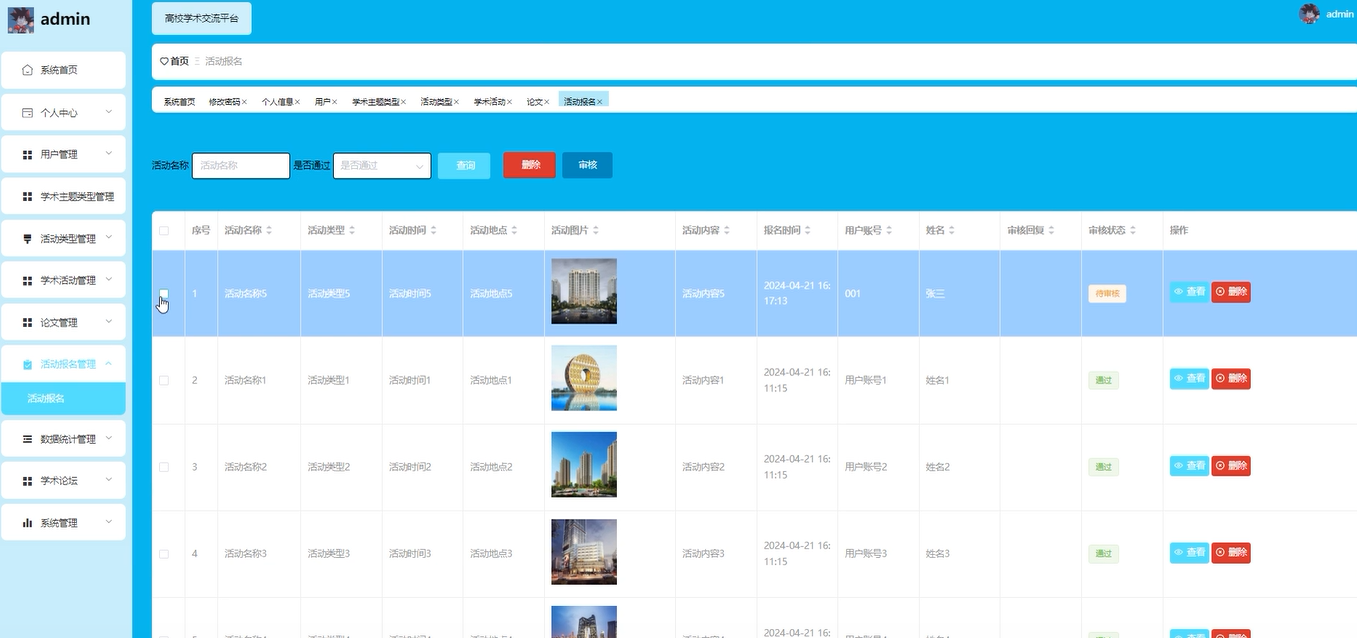The height and width of the screenshot is (638, 1357).
Task: Check the row checkbox for 活动名称2
Action: click(164, 467)
